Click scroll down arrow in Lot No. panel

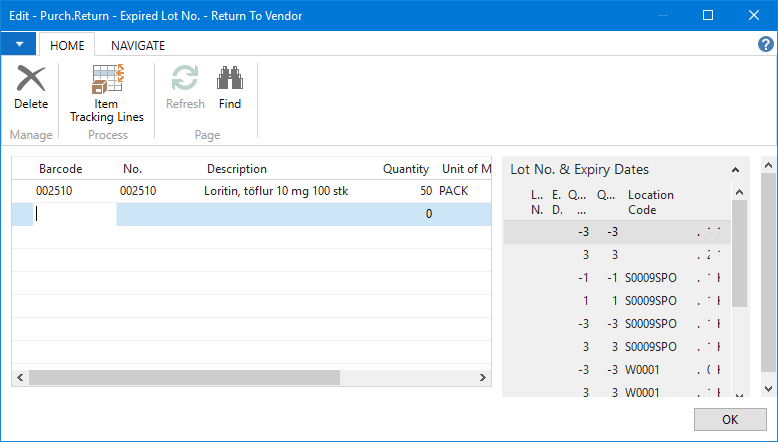click(740, 395)
